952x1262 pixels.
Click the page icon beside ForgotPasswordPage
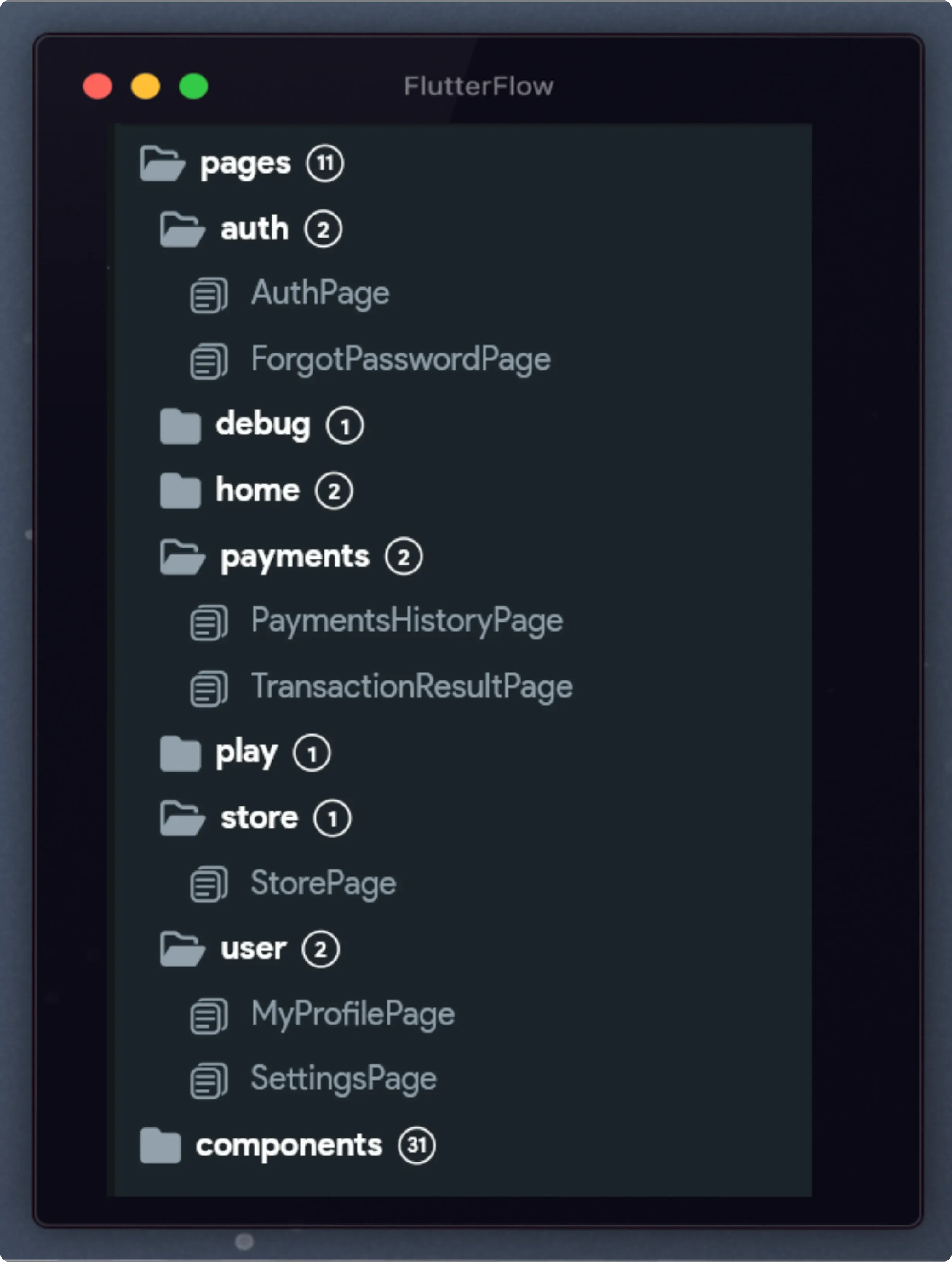209,361
